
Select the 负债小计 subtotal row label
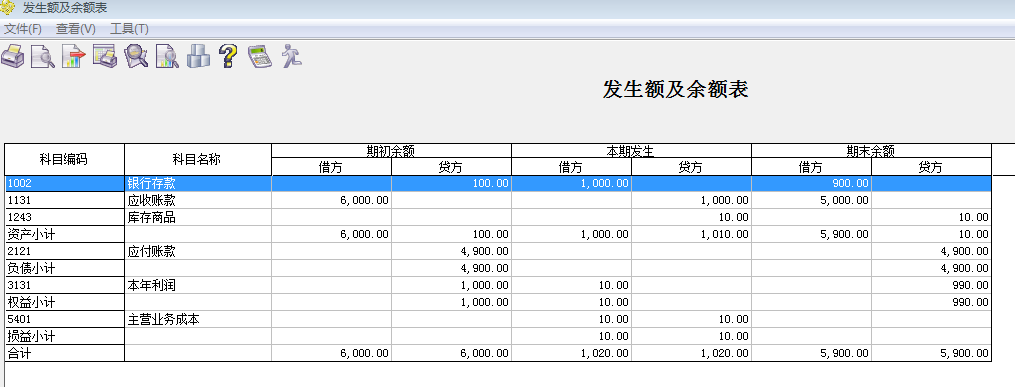point(64,268)
